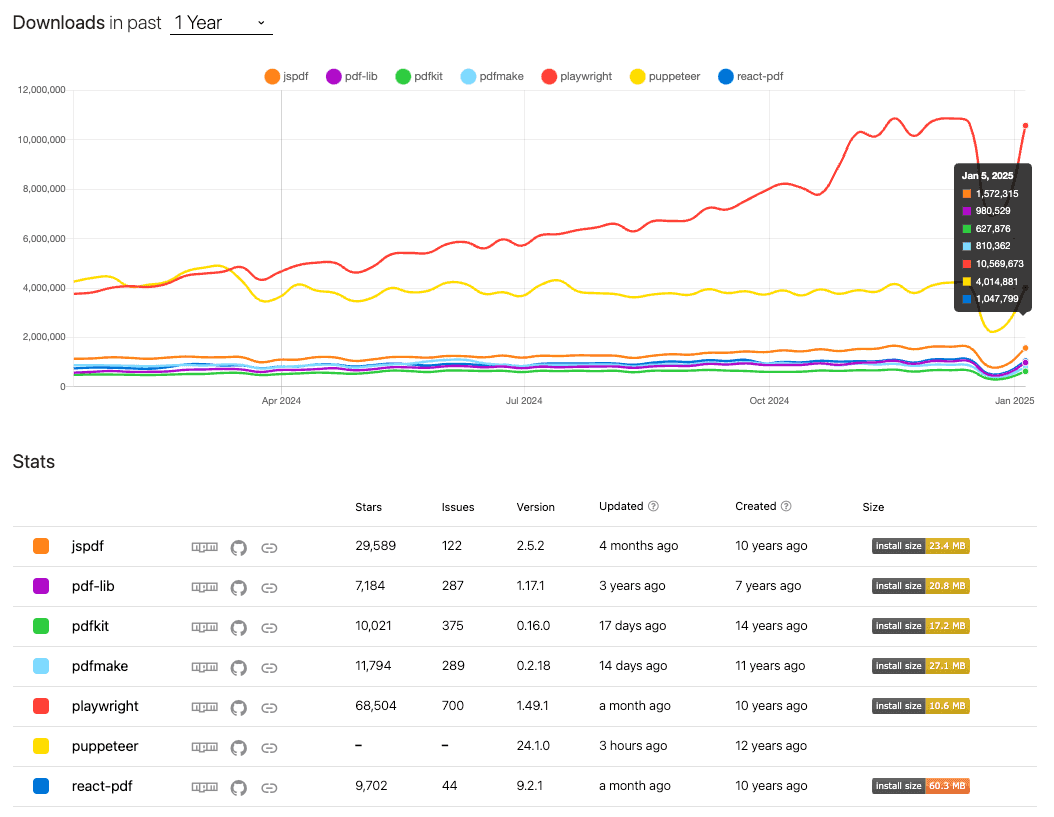Click the GitHub icon in the puppeteer row

[238, 747]
